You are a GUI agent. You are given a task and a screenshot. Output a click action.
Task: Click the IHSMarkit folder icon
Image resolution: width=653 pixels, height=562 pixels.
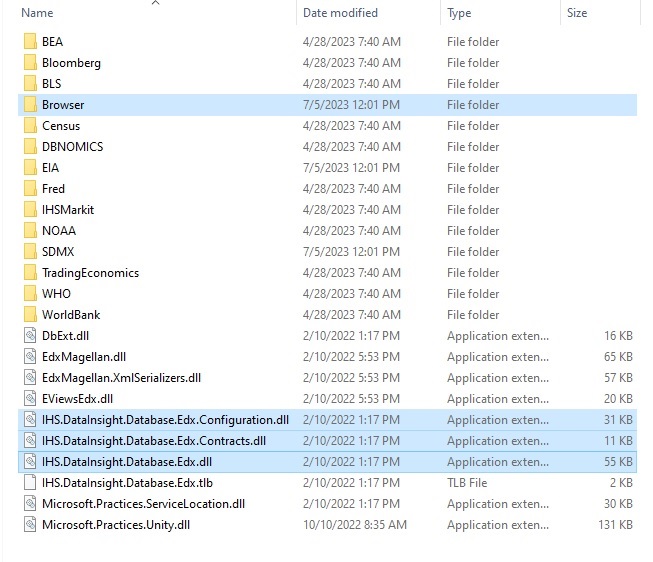click(30, 210)
